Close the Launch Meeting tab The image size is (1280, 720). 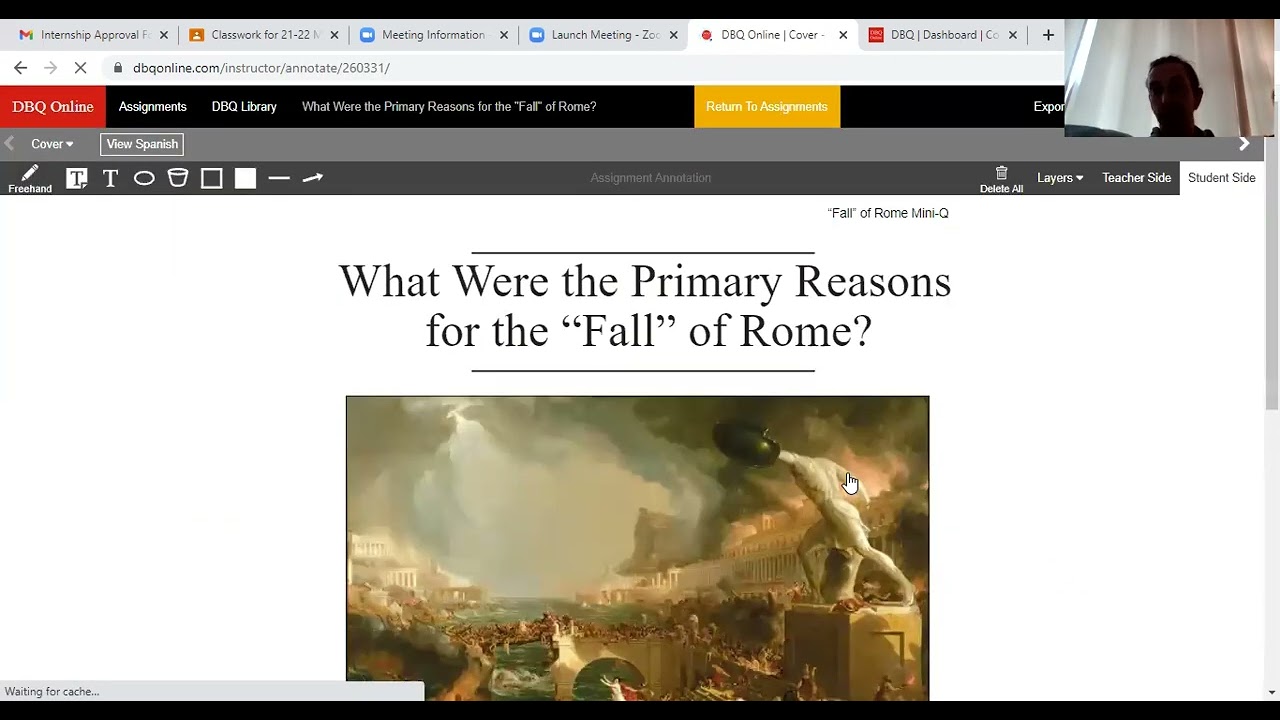(674, 35)
